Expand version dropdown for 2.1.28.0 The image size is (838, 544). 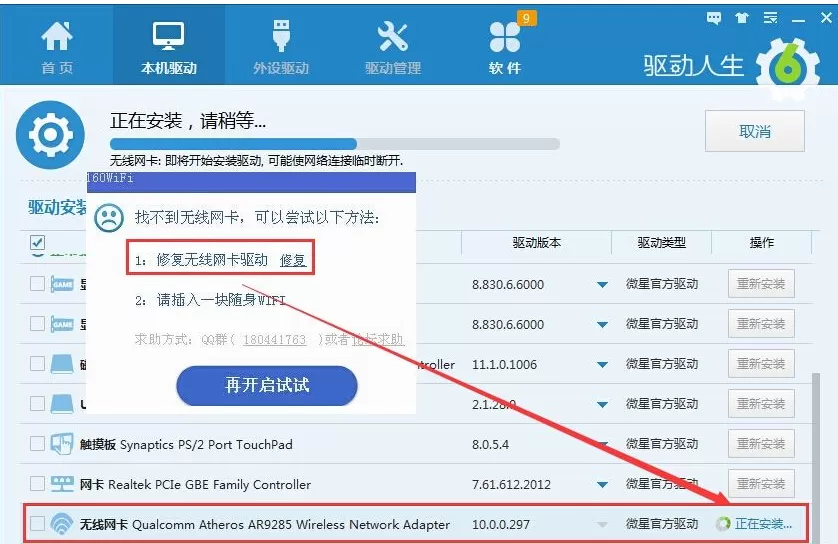[x=602, y=405]
